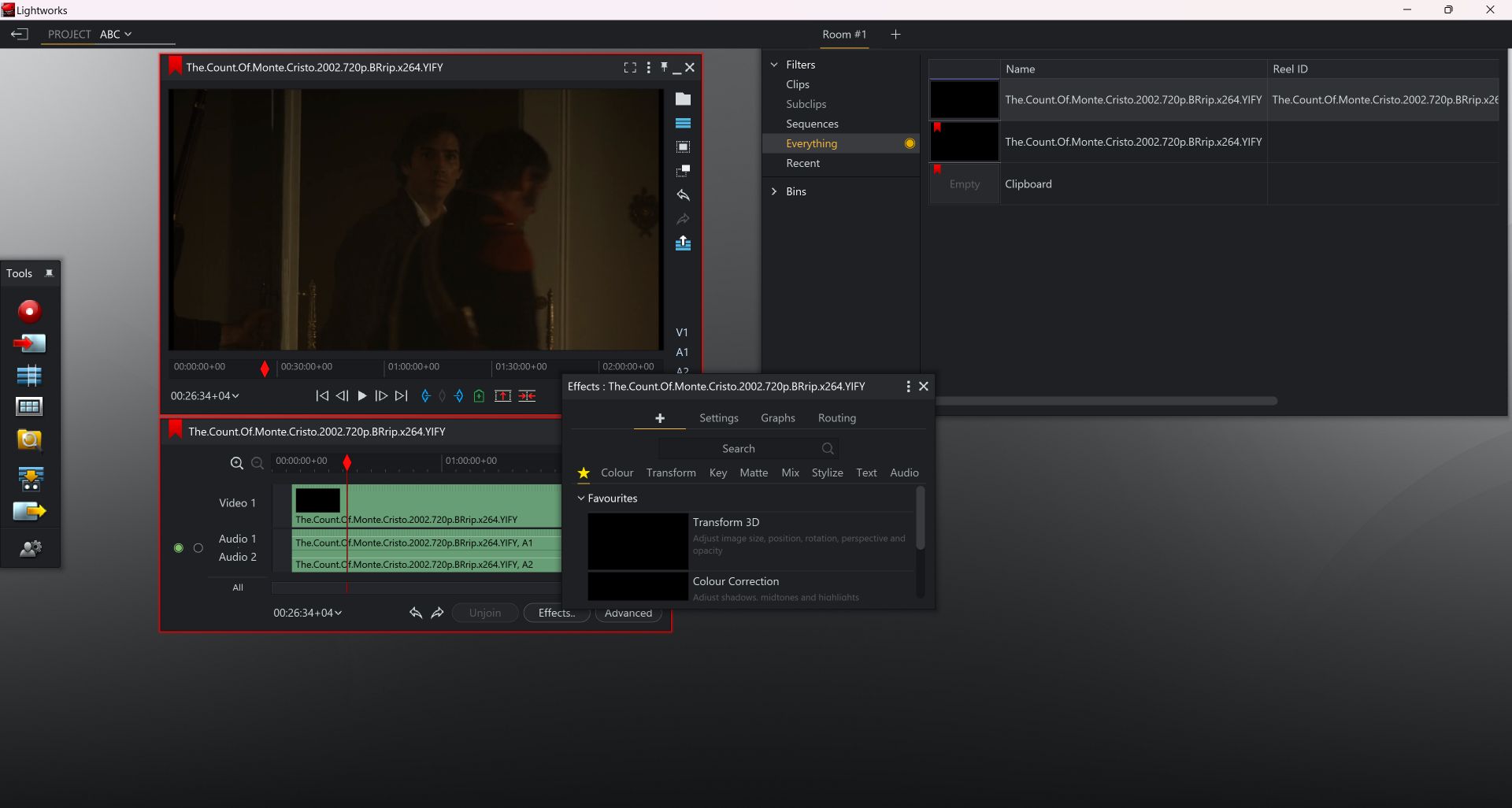Click the red Remove (lift) icon

(502, 396)
